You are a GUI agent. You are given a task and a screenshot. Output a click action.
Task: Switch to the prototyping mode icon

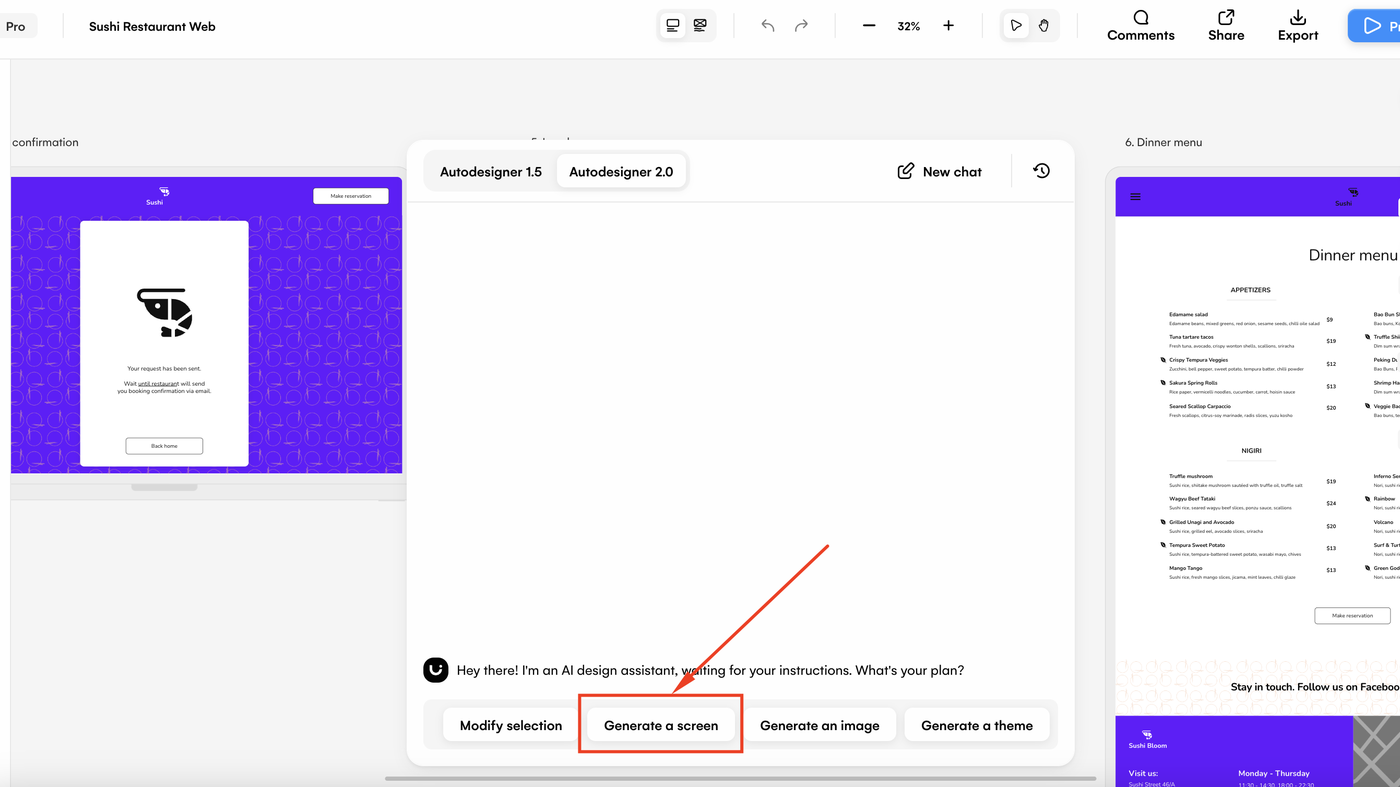[x=700, y=26]
